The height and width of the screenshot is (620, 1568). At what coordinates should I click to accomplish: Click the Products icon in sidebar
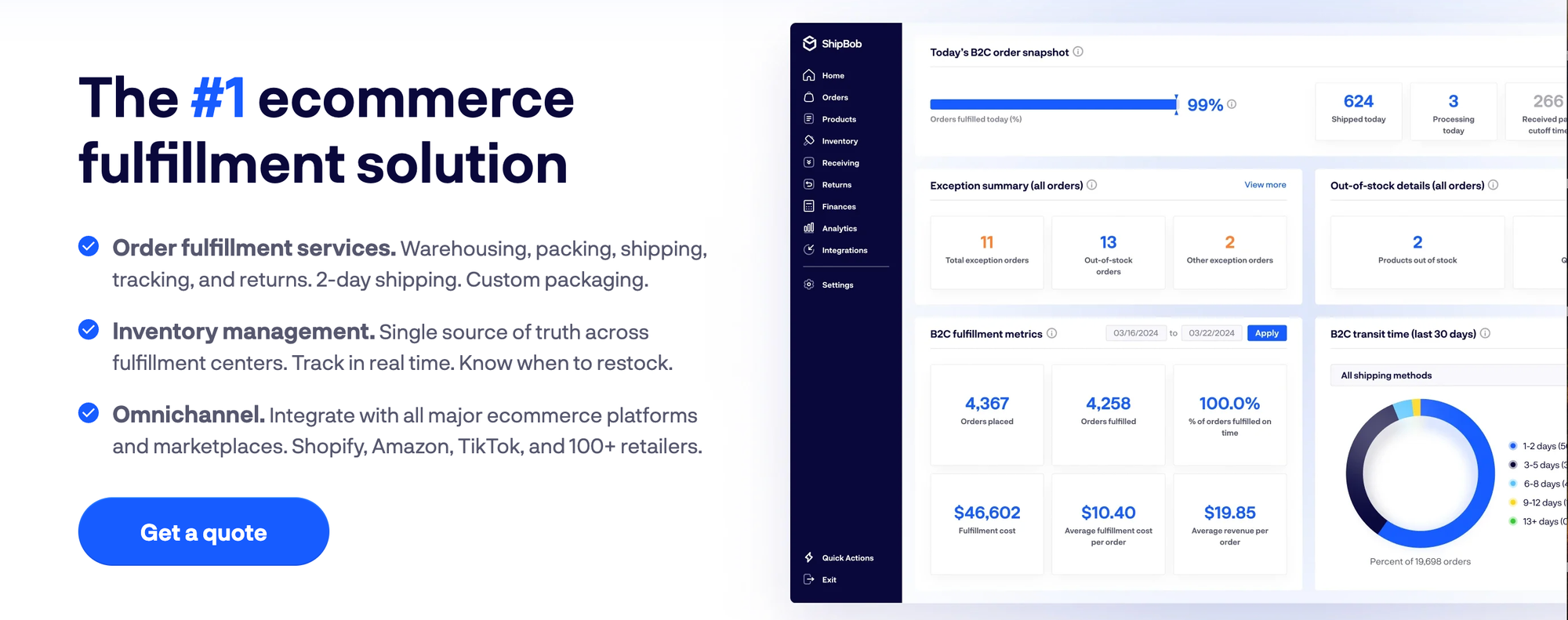pos(809,119)
